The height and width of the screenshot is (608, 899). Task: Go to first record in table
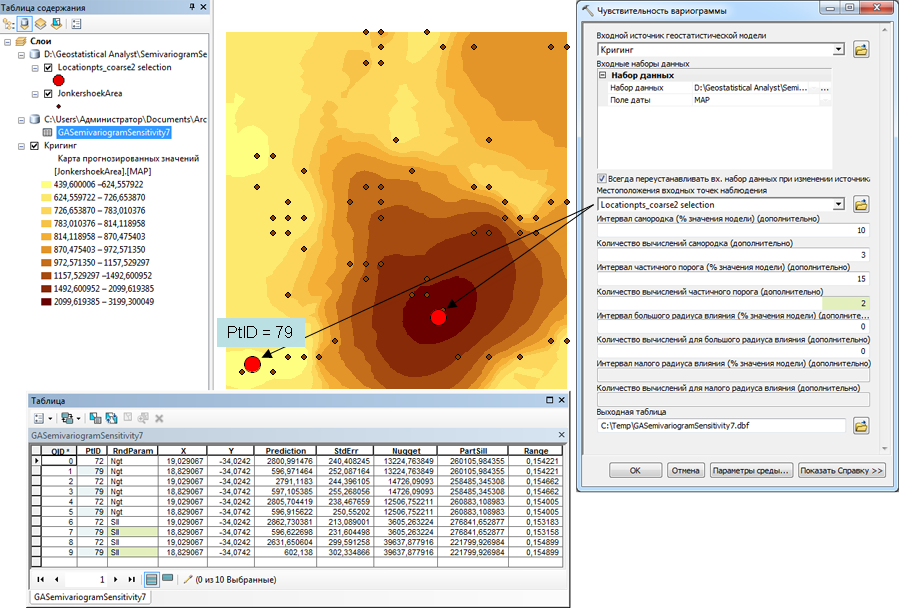pyautogui.click(x=41, y=579)
